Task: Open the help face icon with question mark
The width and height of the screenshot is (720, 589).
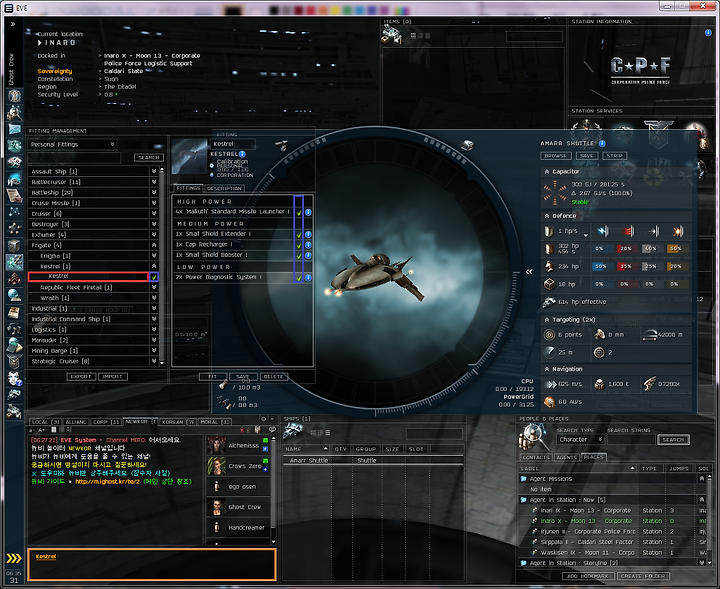Action: click(x=14, y=378)
